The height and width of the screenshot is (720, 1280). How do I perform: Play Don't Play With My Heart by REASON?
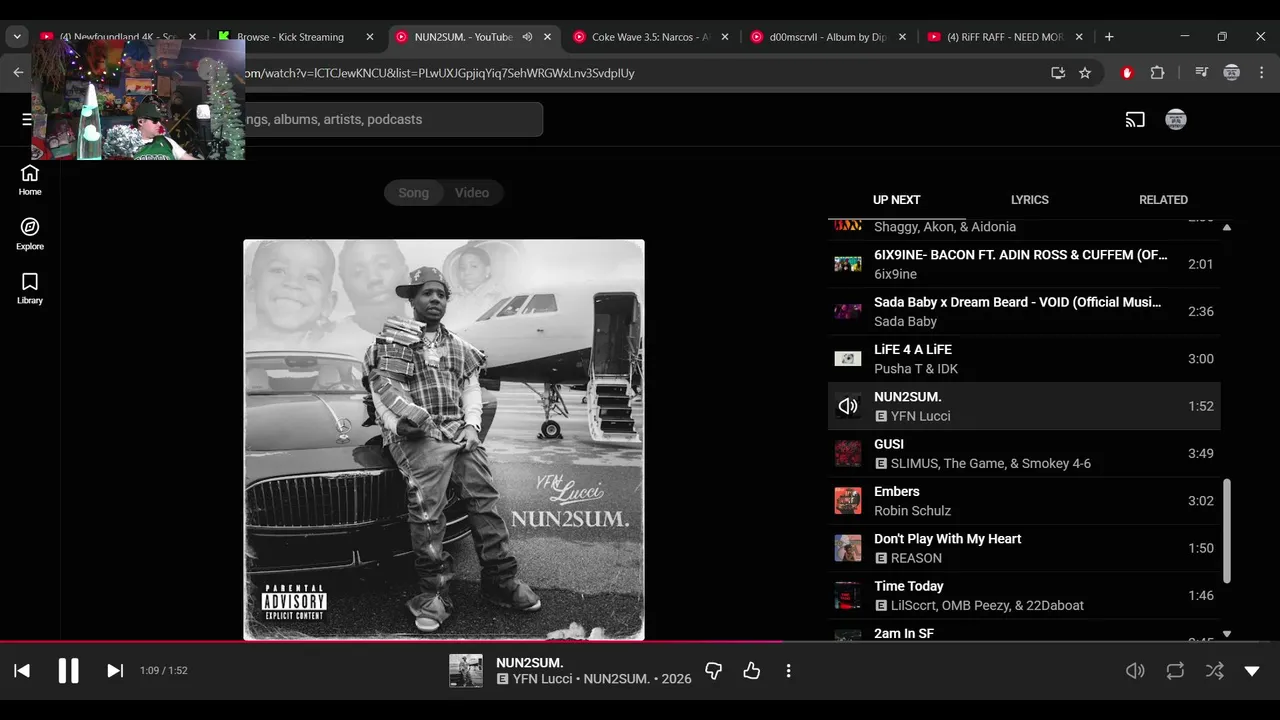pyautogui.click(x=1024, y=548)
